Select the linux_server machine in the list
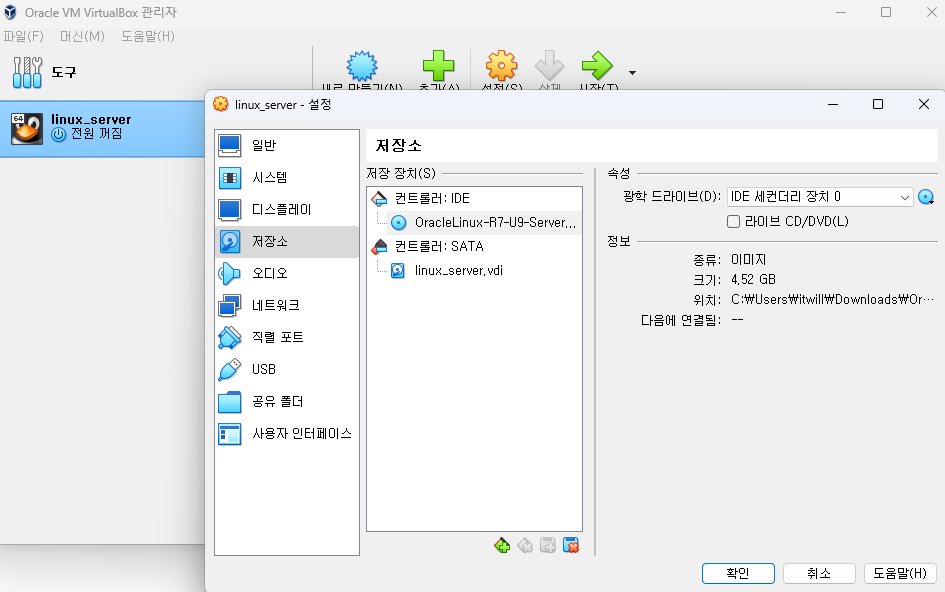 [x=102, y=128]
